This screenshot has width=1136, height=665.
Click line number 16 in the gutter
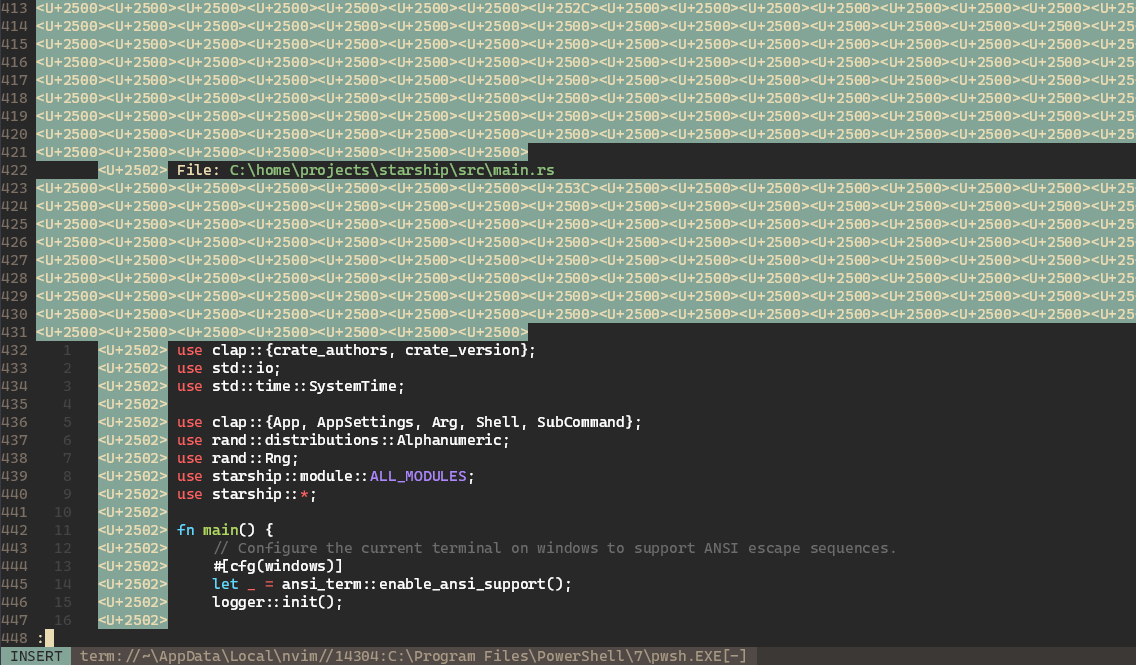pos(66,620)
